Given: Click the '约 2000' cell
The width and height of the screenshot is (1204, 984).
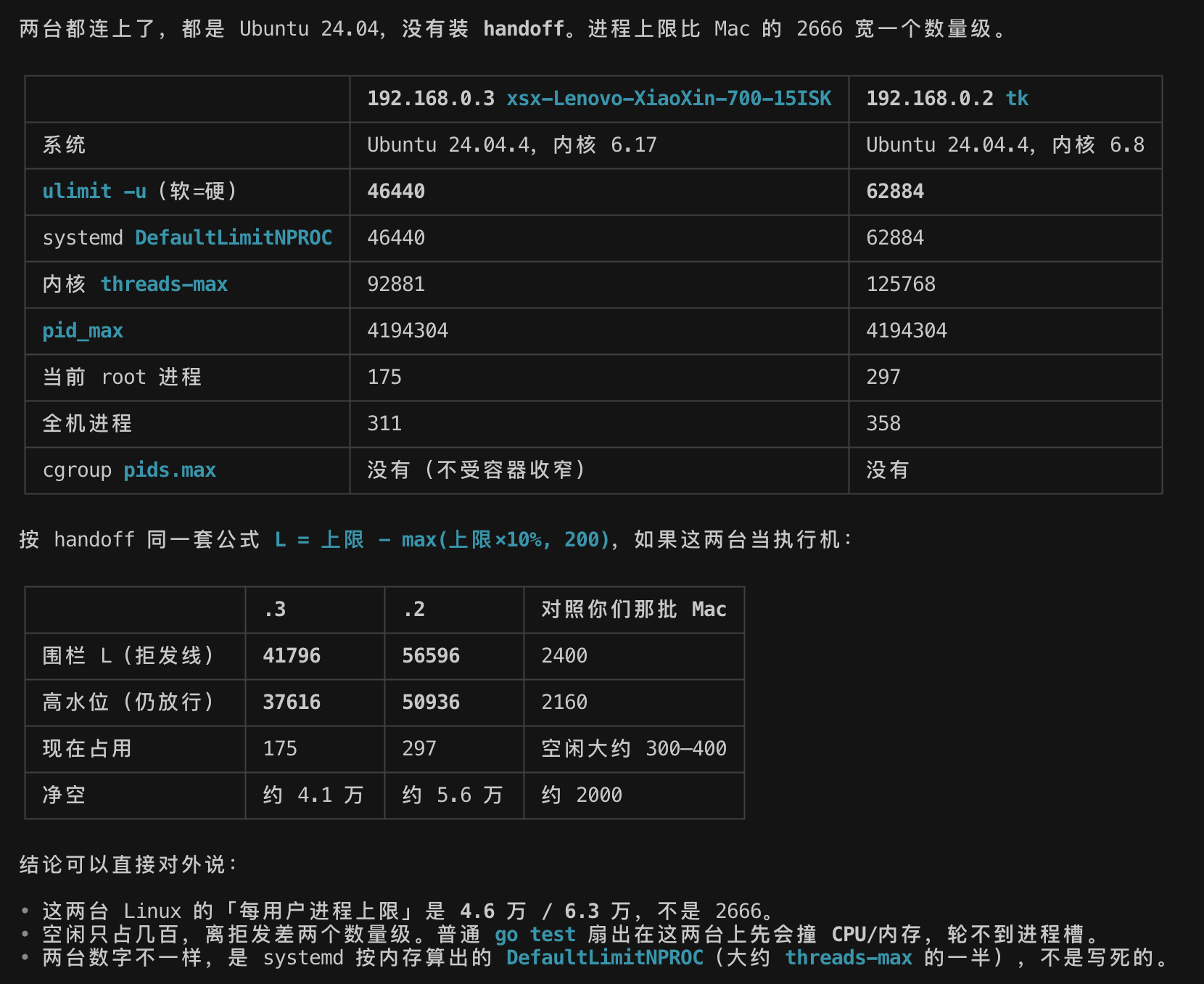Looking at the screenshot, I should 582,795.
